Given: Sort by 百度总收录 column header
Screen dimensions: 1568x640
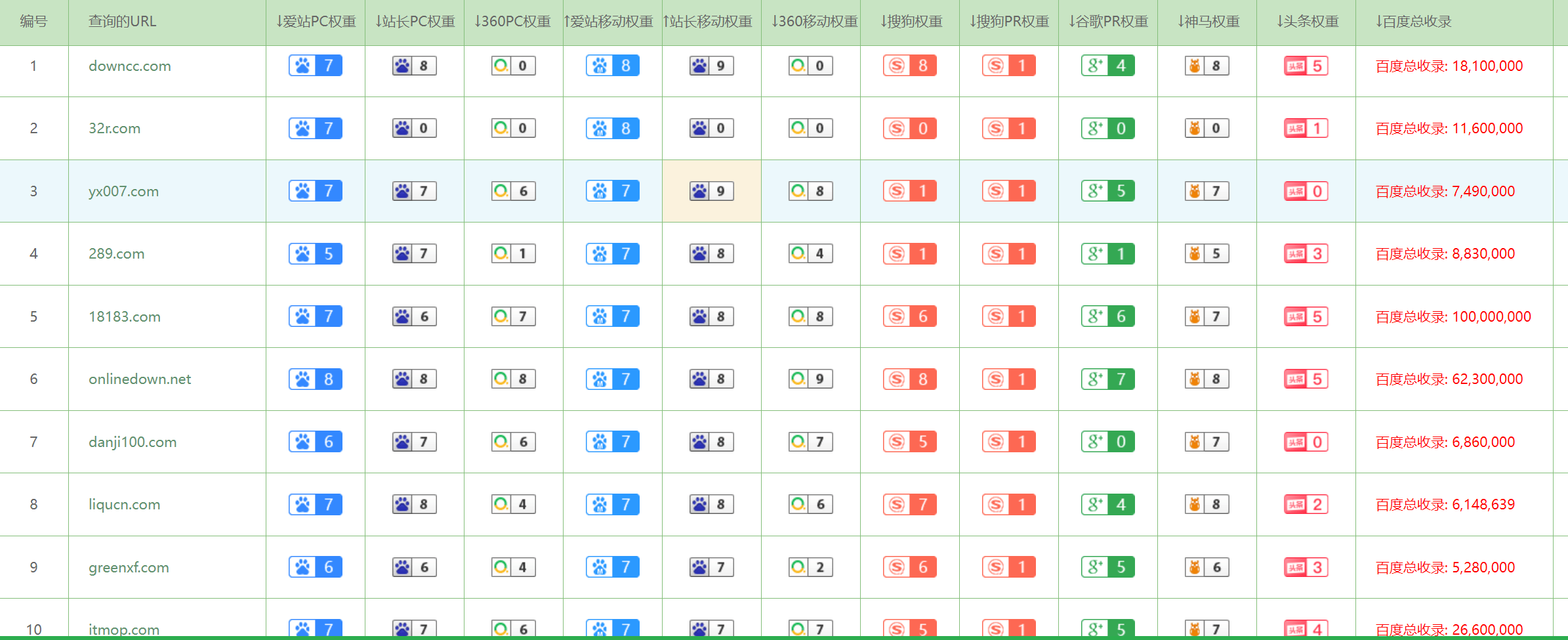Looking at the screenshot, I should 1413,22.
